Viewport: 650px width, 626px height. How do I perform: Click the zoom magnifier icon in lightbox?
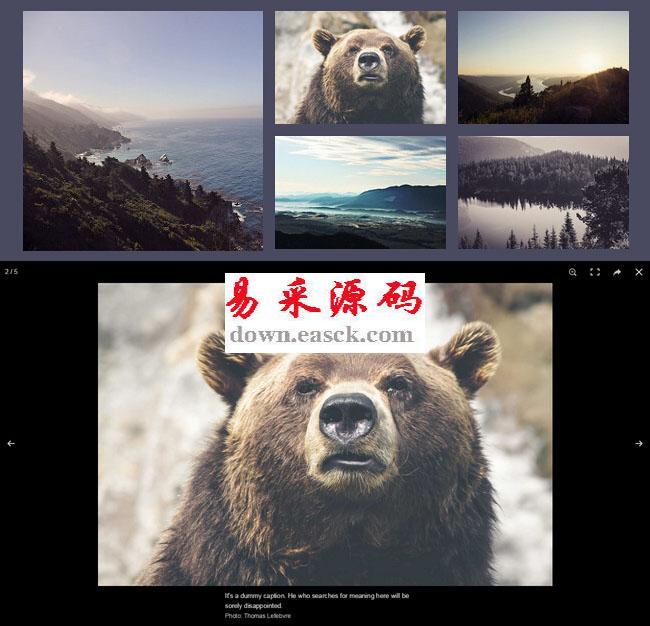573,272
